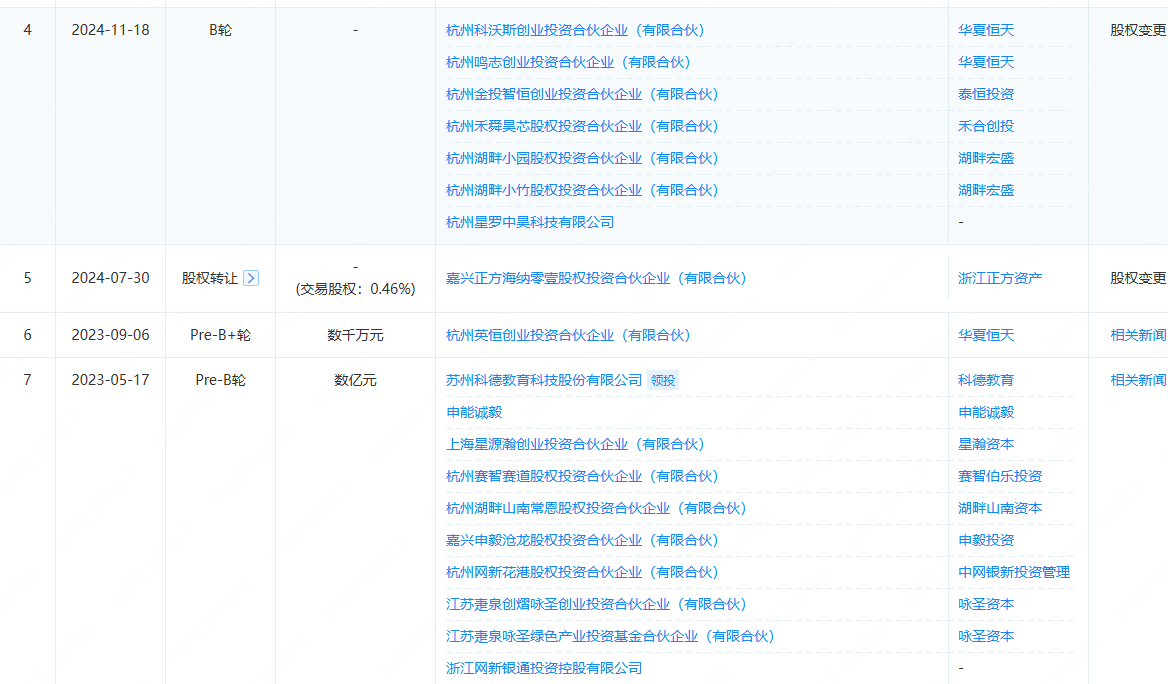Open 科德教育 institution link

(986, 380)
